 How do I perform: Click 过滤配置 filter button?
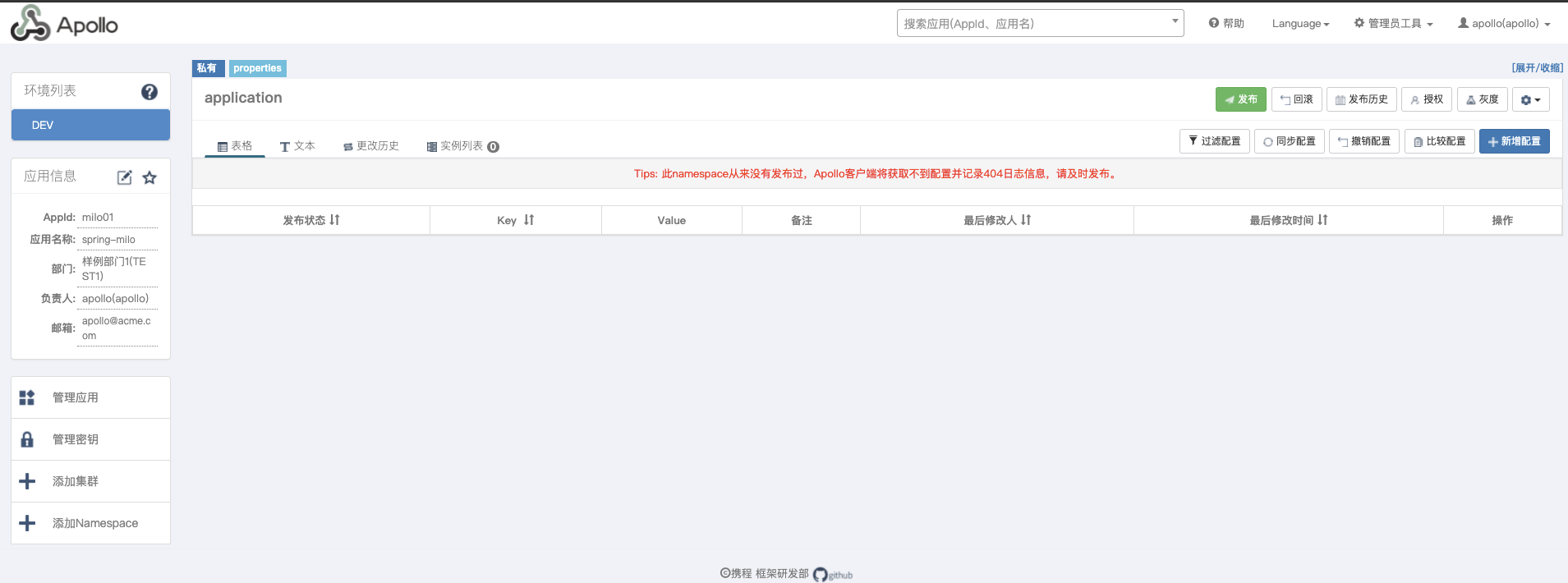click(1215, 141)
